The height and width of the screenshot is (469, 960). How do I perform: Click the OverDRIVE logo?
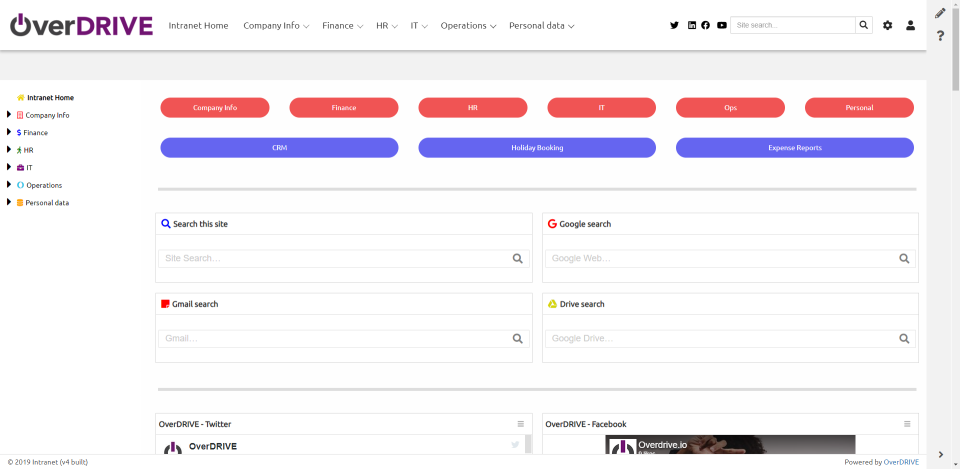[x=81, y=25]
